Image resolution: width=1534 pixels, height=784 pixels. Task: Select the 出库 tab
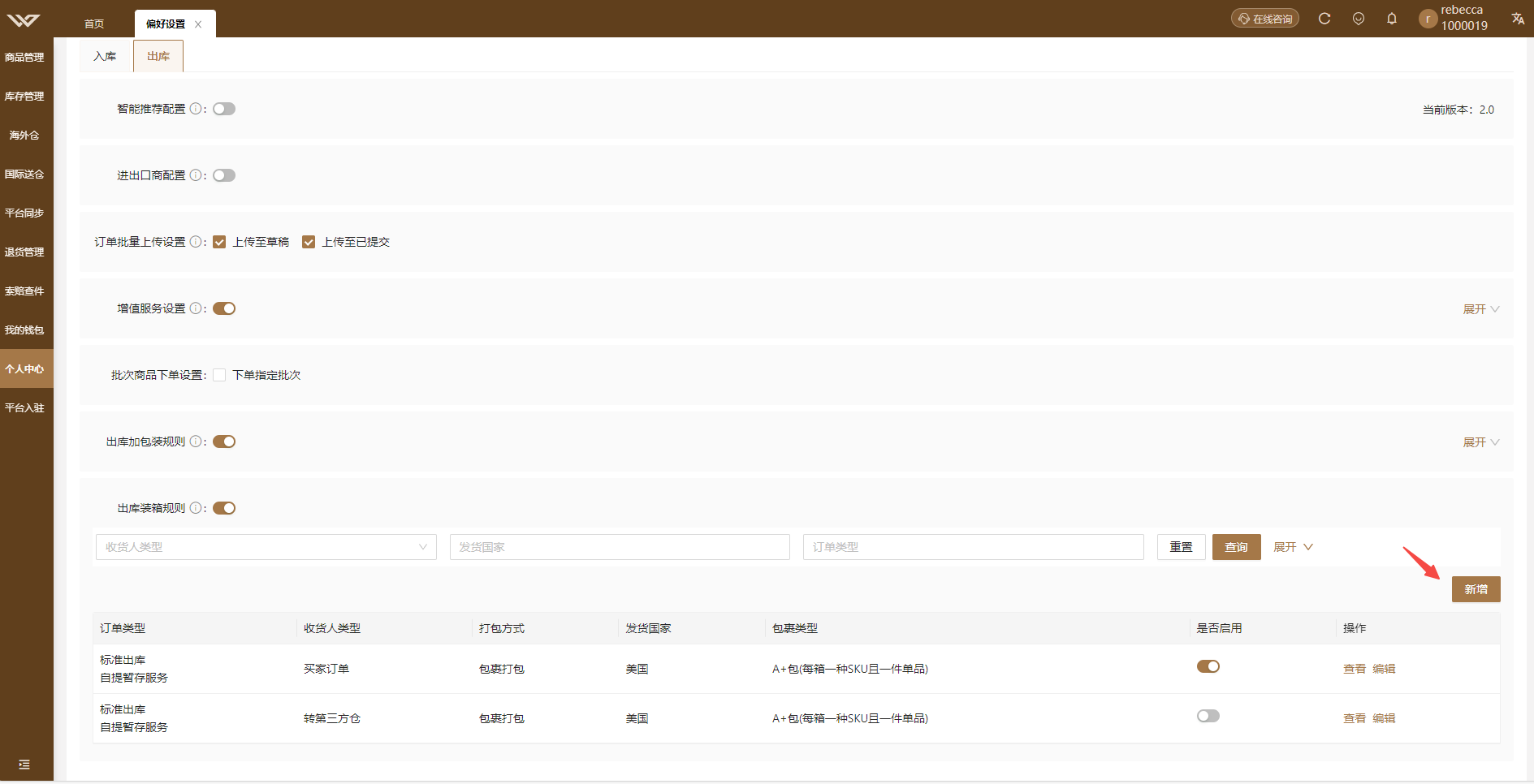click(158, 56)
